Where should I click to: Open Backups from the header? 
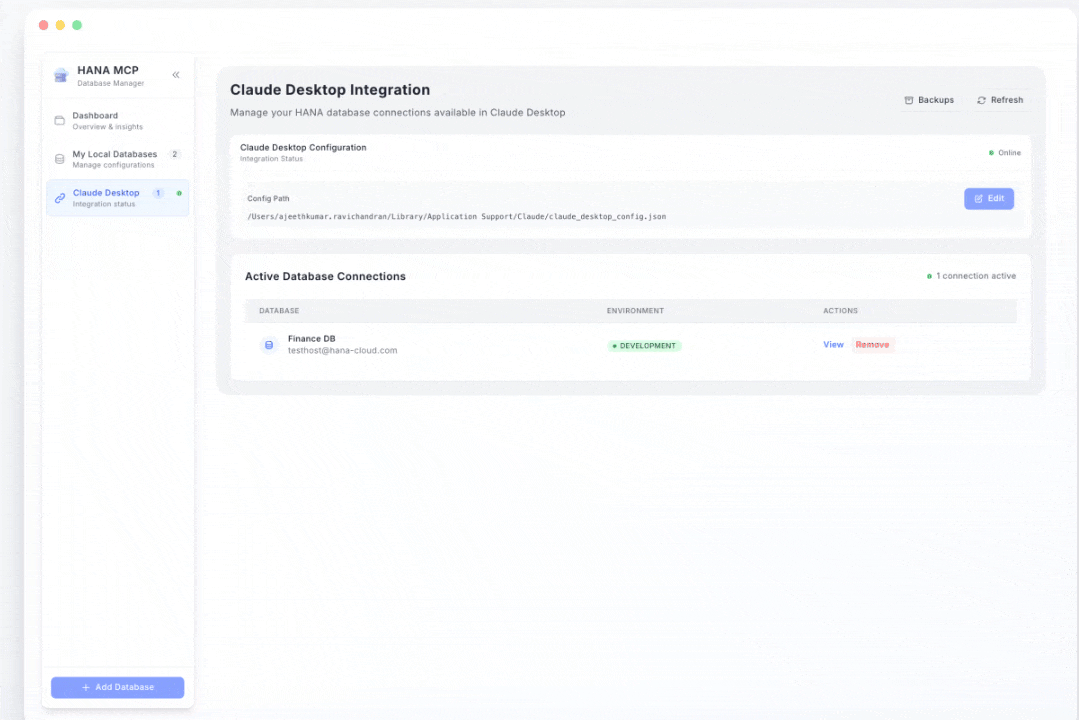point(929,100)
